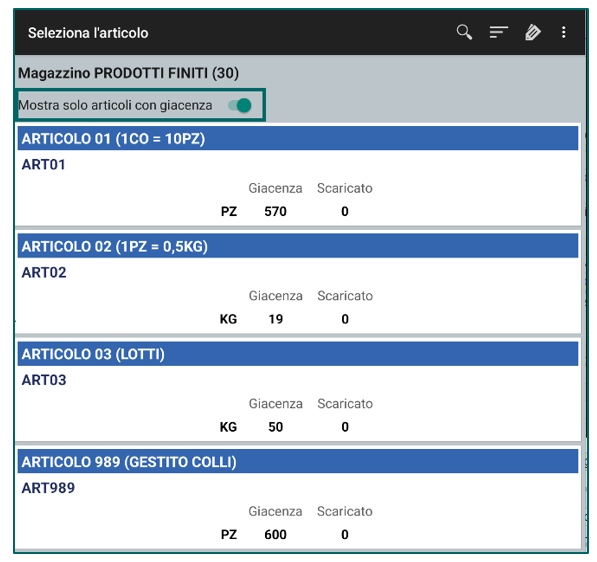
Task: Click giacenza value 19 for ART02
Action: 276,319
